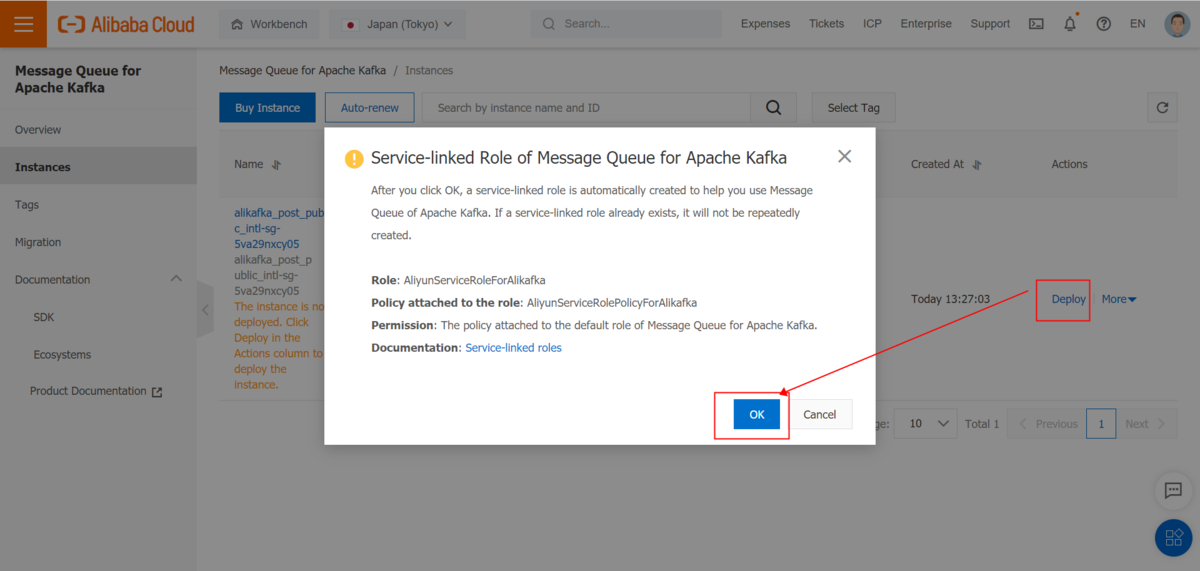
Task: Open the help question mark icon
Action: tap(1103, 24)
